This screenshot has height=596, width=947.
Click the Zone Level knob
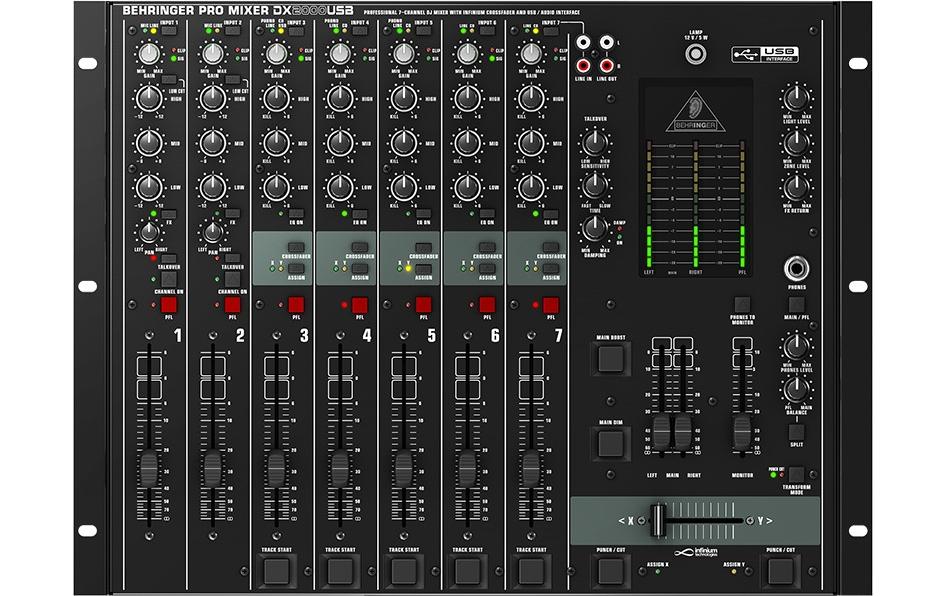797,143
